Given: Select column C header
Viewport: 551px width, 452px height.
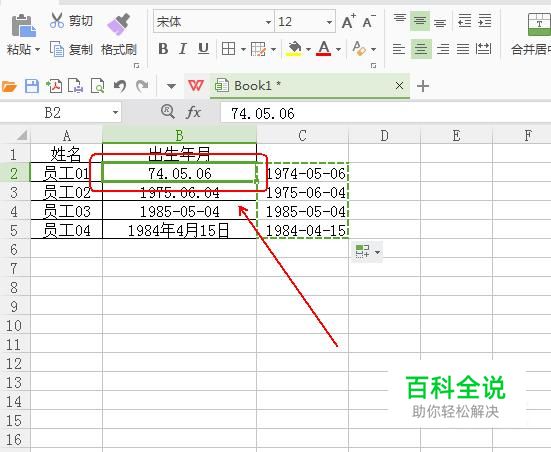Looking at the screenshot, I should 303,135.
